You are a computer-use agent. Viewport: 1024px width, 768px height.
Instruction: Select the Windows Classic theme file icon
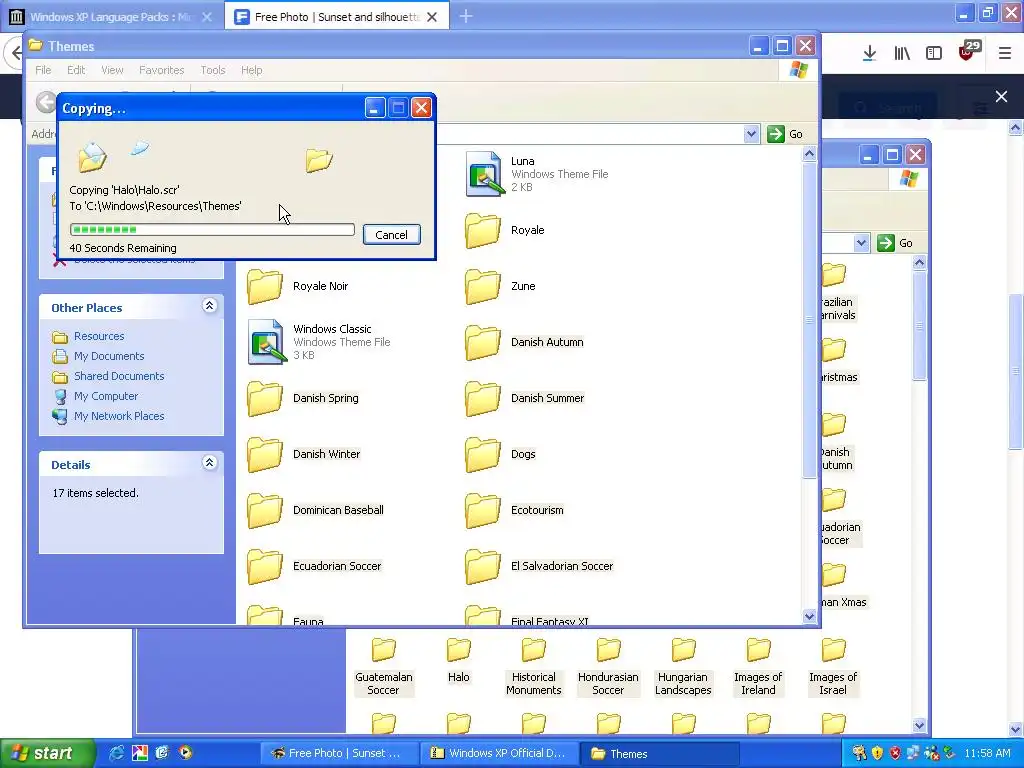click(267, 342)
